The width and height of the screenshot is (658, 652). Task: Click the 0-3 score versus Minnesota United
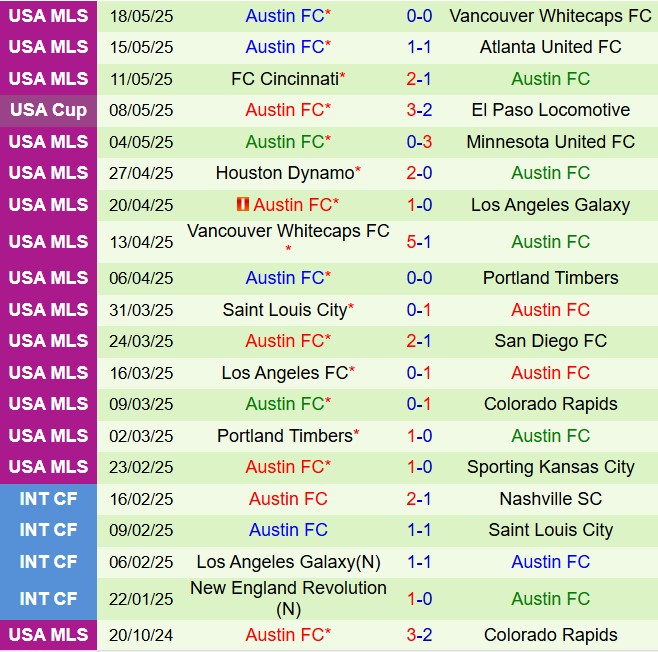coord(419,142)
